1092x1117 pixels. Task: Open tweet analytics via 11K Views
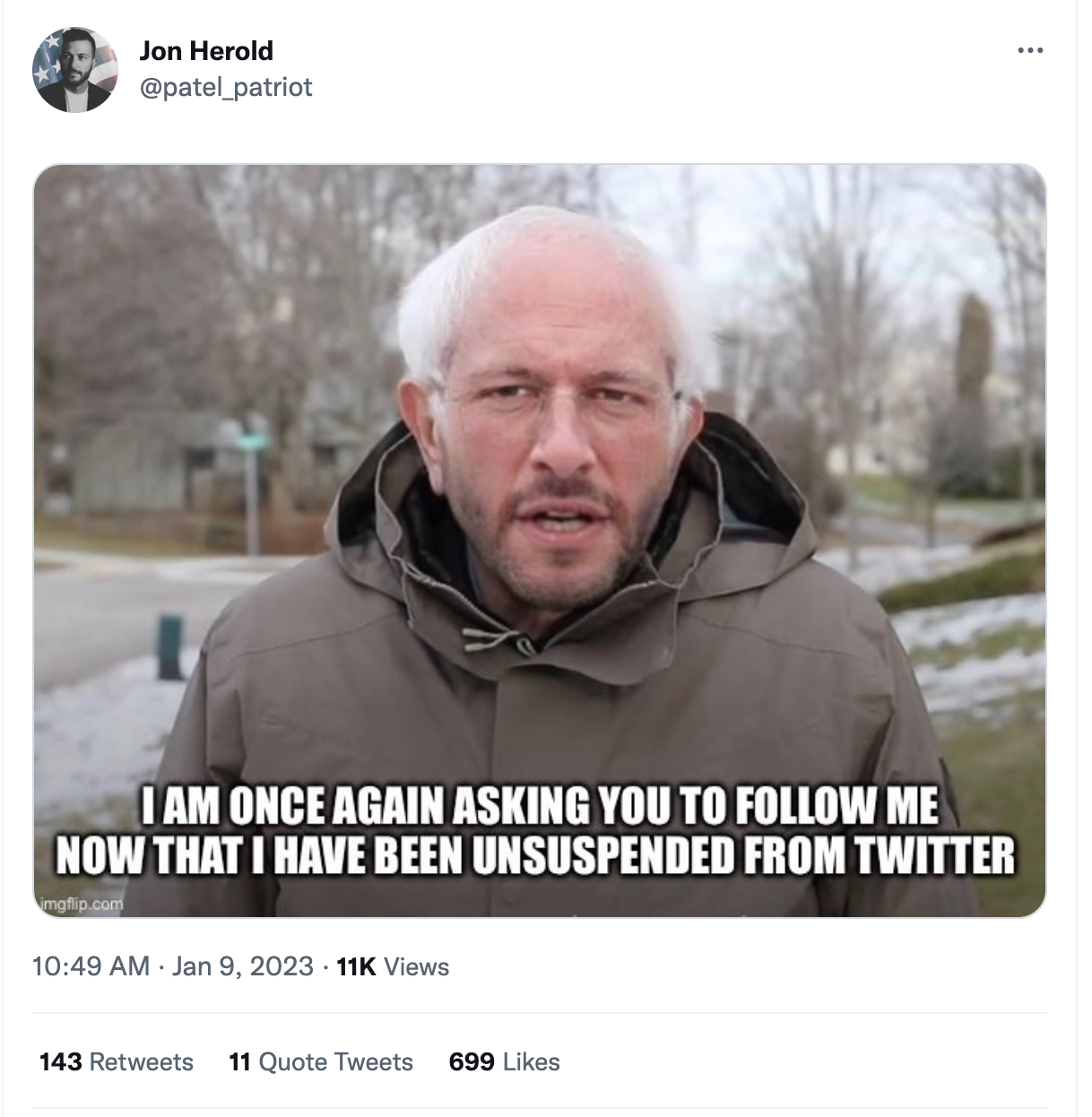pyautogui.click(x=392, y=967)
